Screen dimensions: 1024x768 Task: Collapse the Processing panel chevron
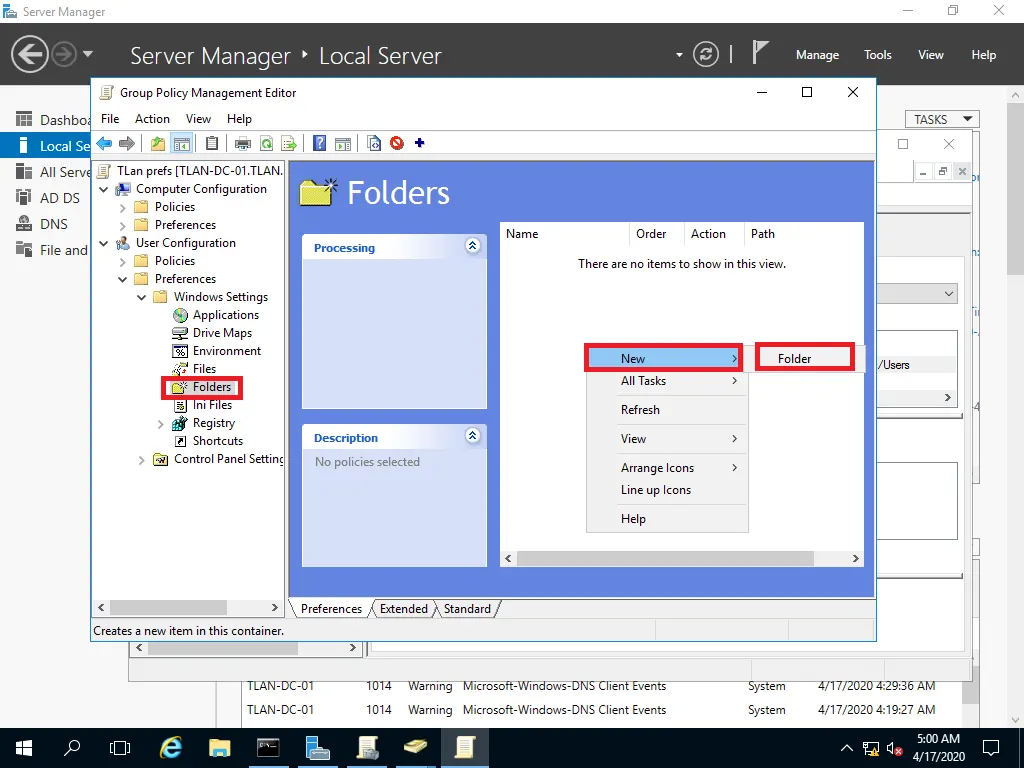pos(473,246)
